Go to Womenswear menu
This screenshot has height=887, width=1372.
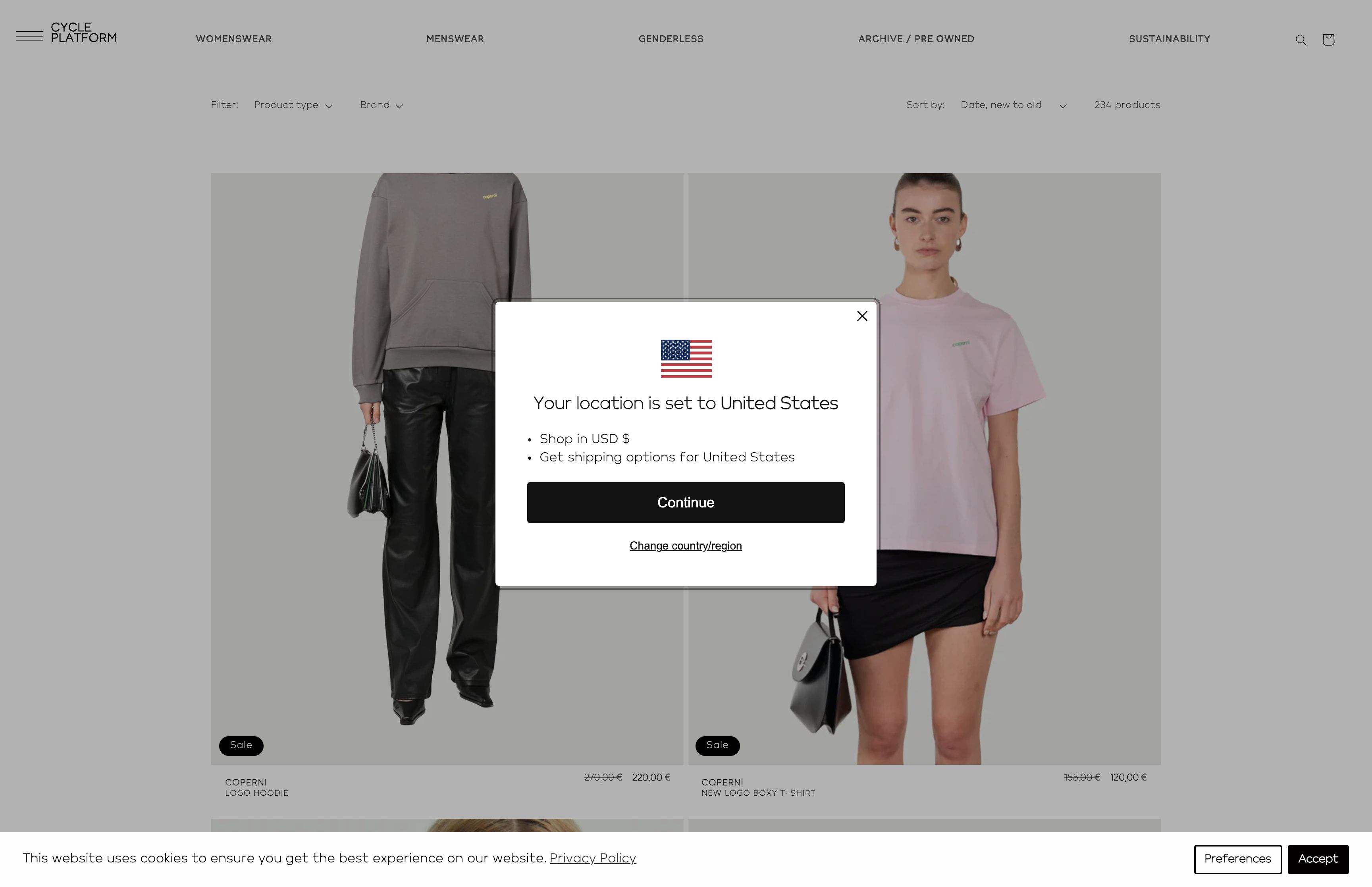(234, 39)
